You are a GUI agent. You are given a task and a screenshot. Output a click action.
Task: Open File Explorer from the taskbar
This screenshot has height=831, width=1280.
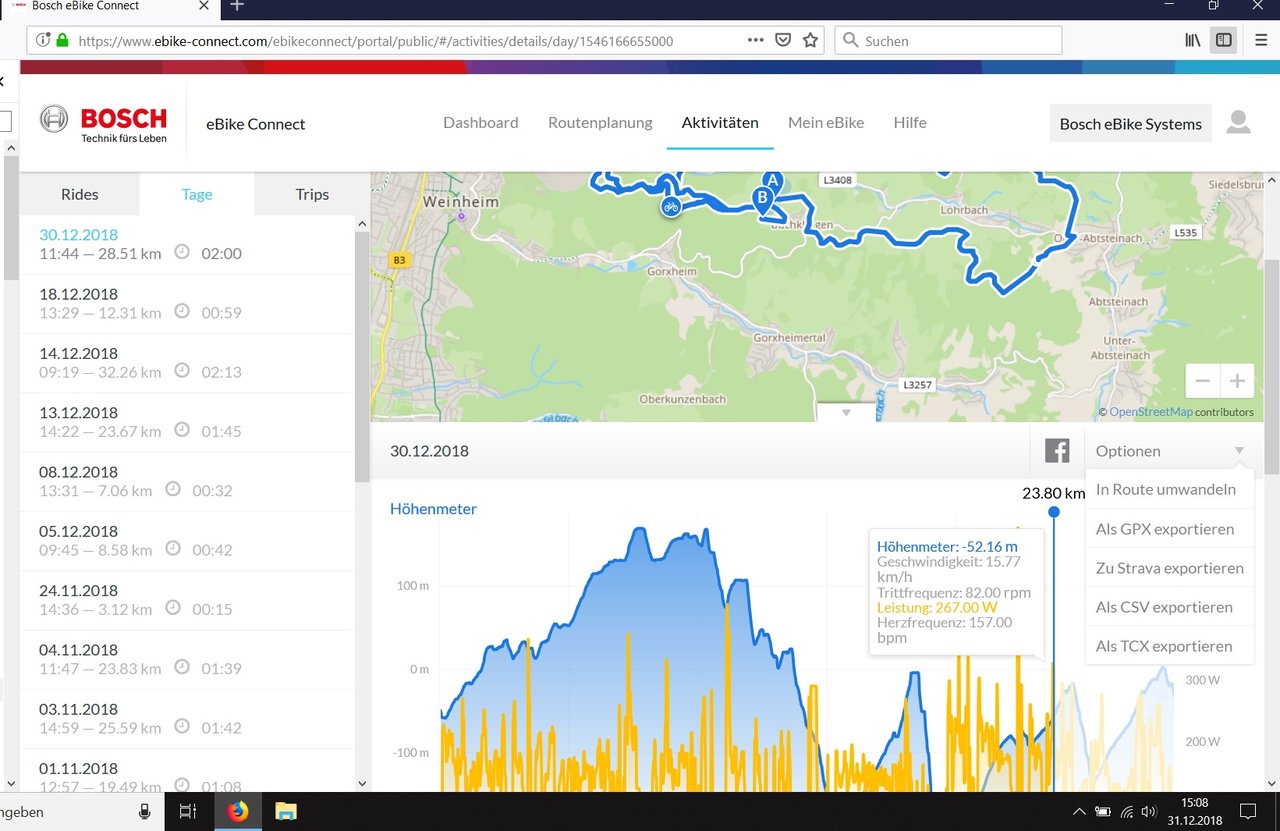pos(286,811)
